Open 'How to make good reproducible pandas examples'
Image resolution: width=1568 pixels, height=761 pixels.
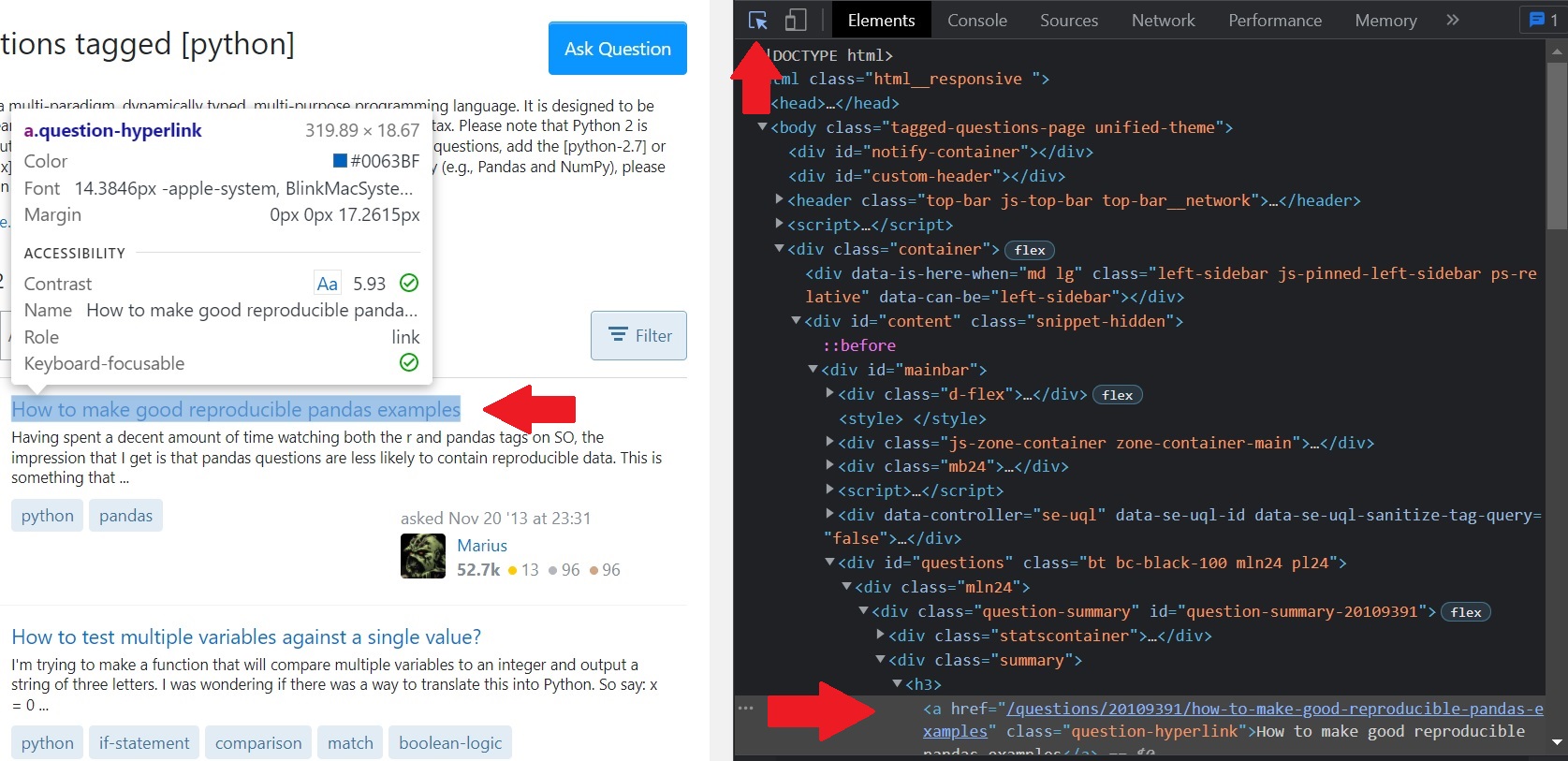(236, 409)
